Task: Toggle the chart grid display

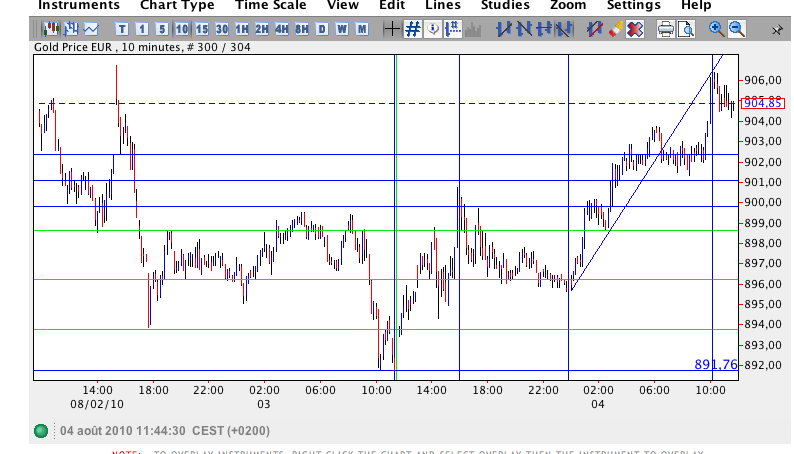Action: pyautogui.click(x=412, y=29)
